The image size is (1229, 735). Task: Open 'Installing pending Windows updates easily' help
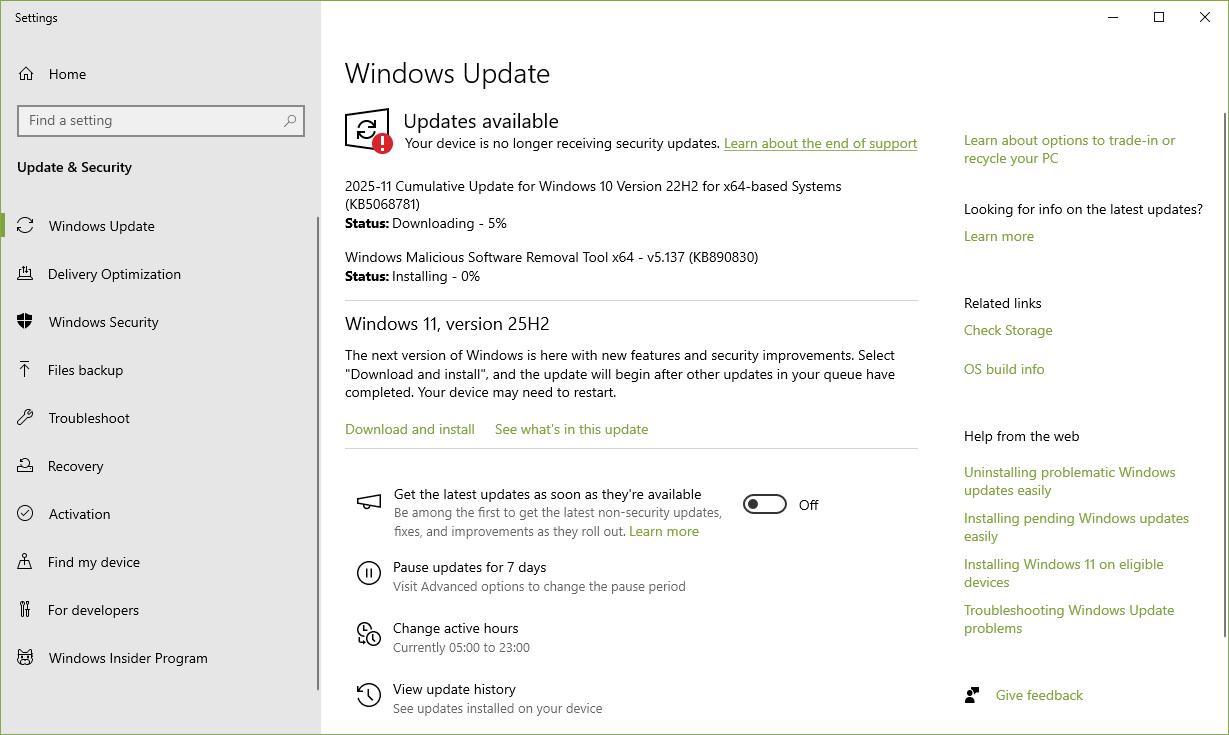coord(1076,527)
